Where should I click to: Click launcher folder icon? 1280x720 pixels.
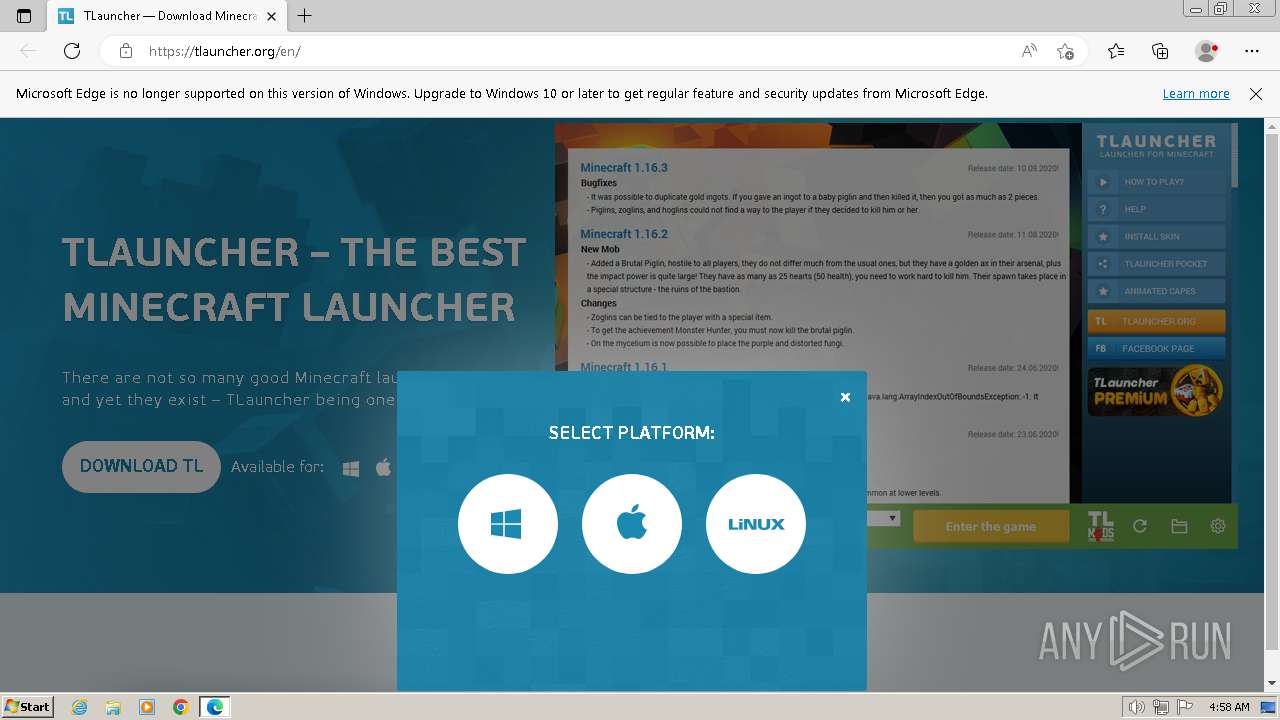coord(1179,526)
